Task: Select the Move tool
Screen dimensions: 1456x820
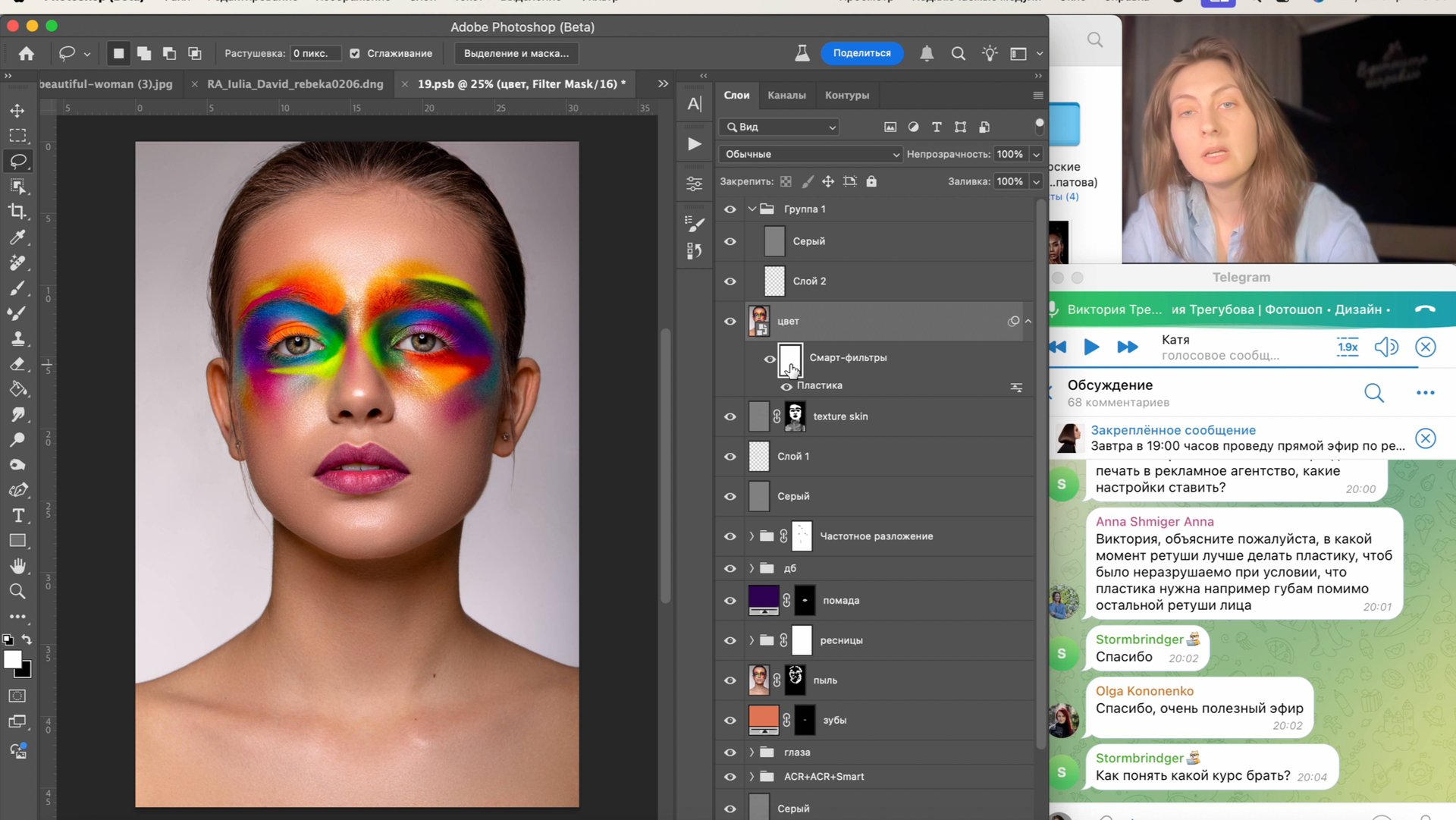Action: [x=17, y=110]
